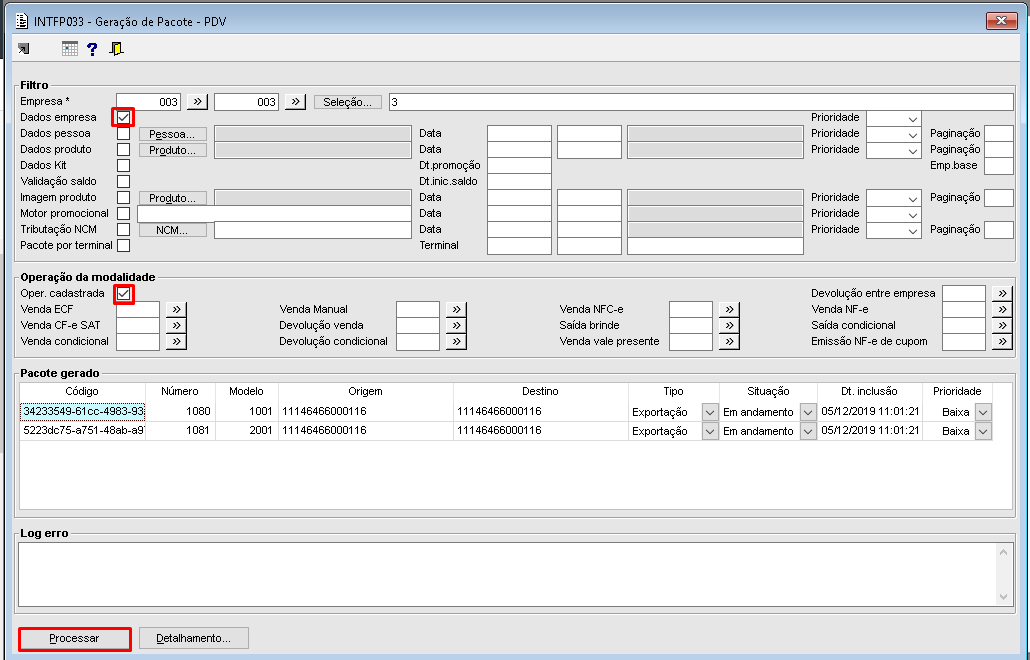
Task: Uncheck the Dados empresa checkbox
Action: pyautogui.click(x=123, y=118)
